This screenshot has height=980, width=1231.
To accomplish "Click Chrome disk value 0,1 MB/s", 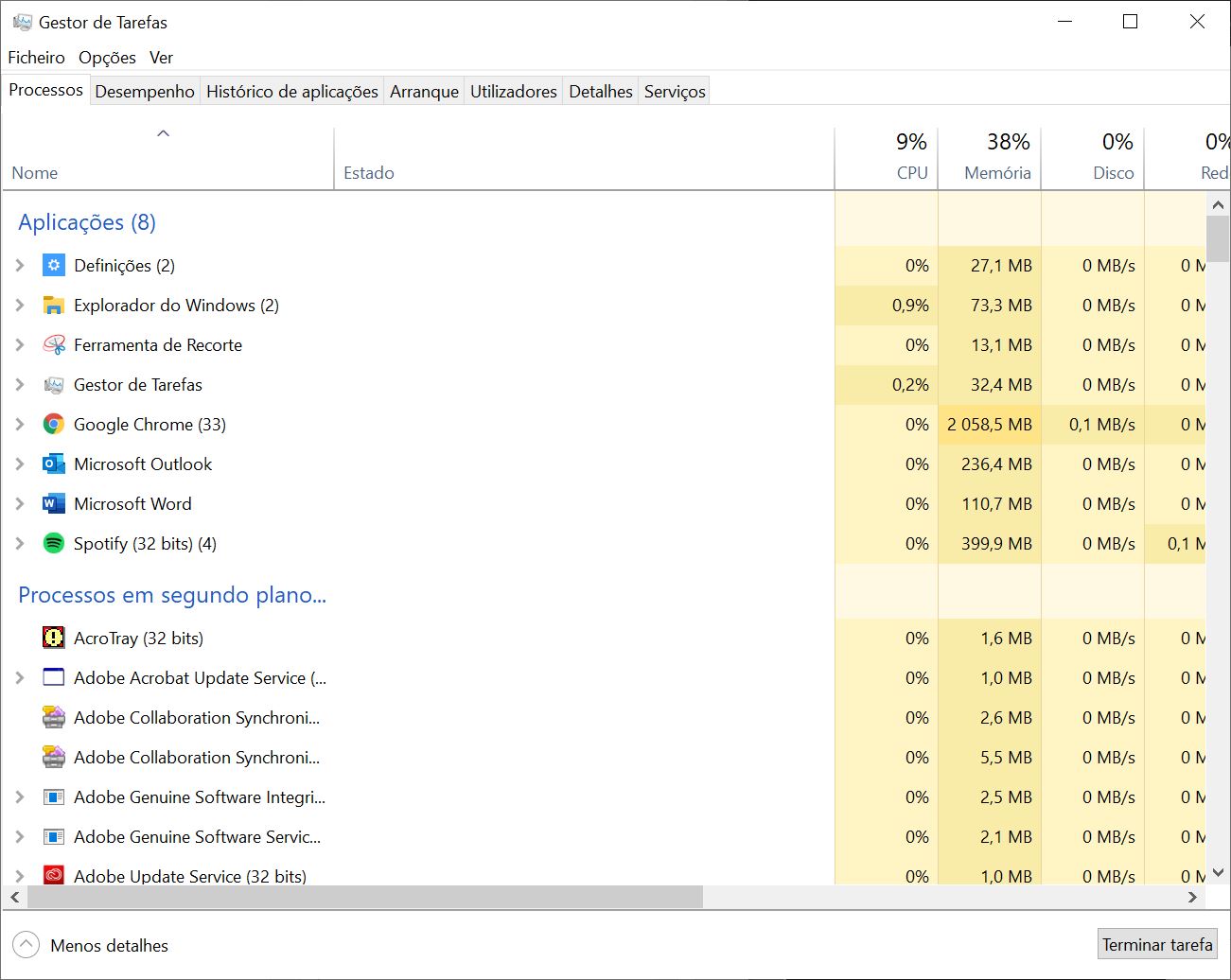I will point(1102,425).
